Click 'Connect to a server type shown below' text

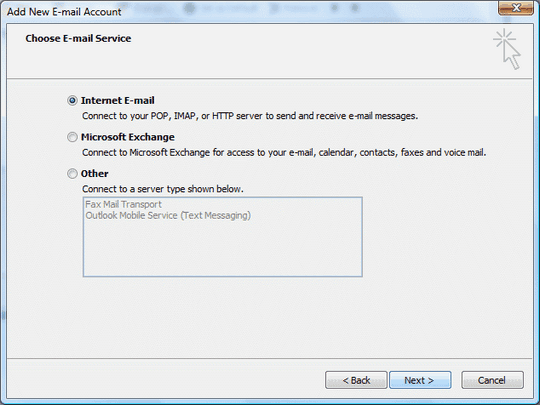163,189
